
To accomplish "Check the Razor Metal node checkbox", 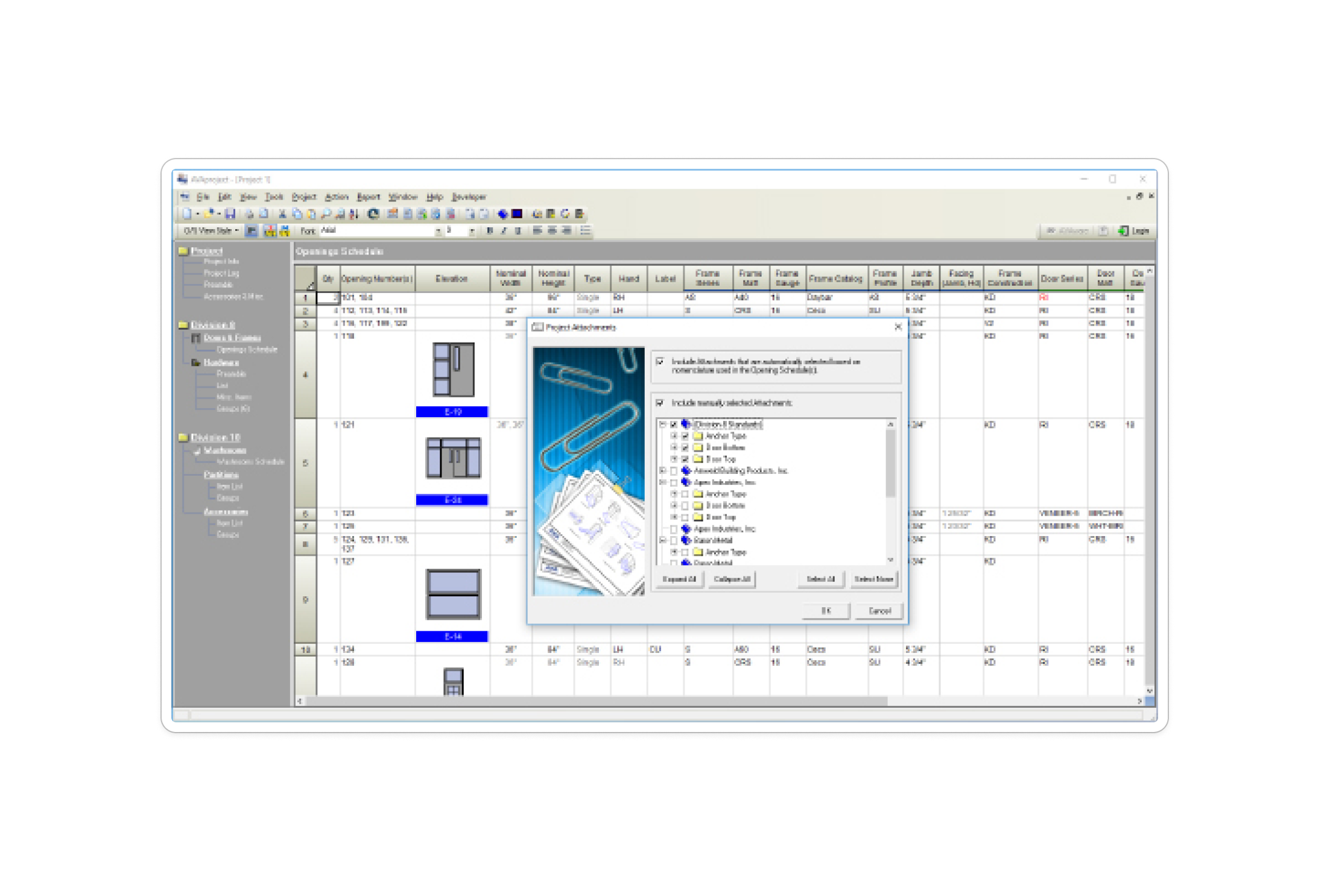I will pyautogui.click(x=674, y=540).
